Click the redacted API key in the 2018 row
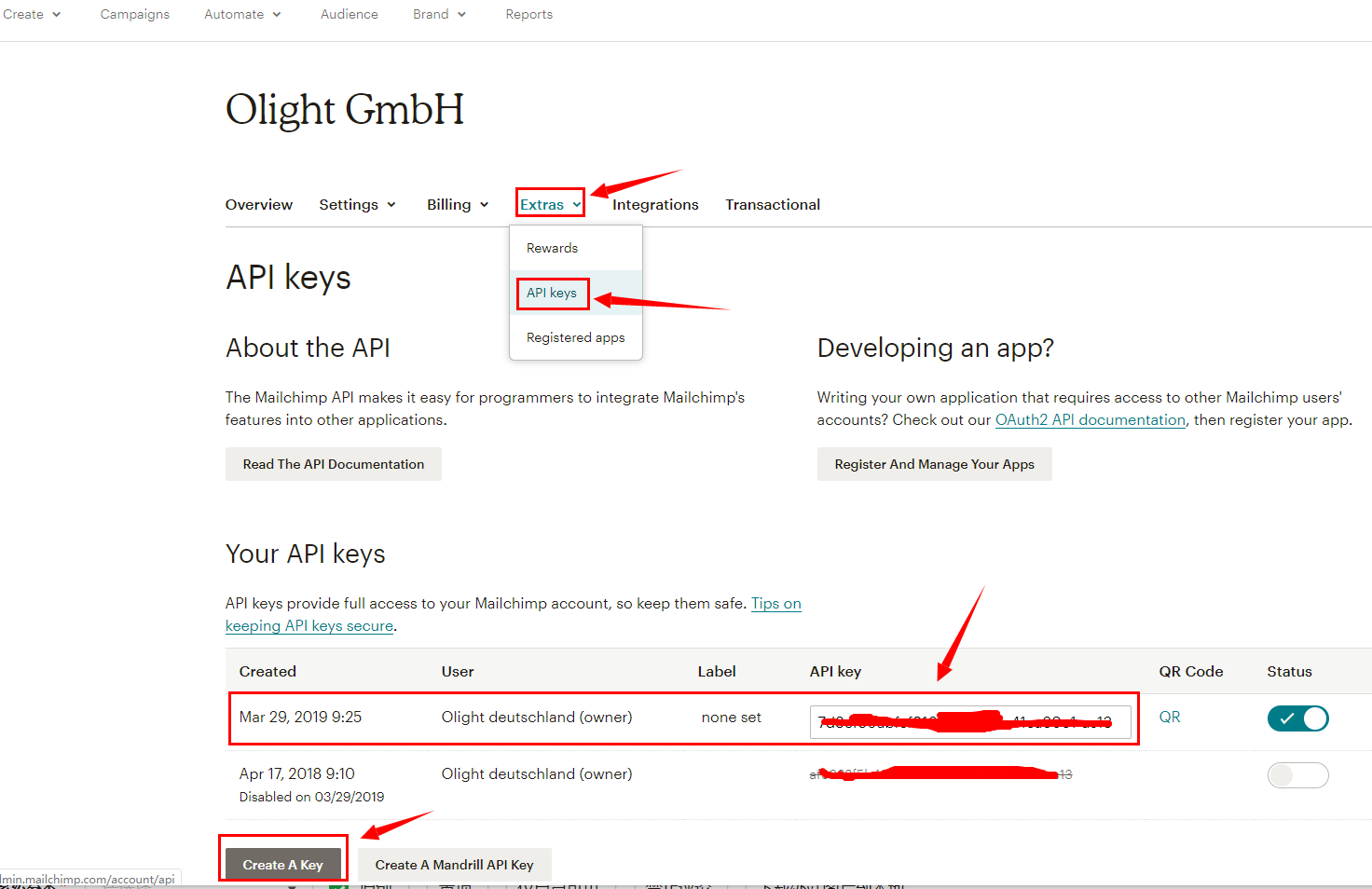 point(940,773)
